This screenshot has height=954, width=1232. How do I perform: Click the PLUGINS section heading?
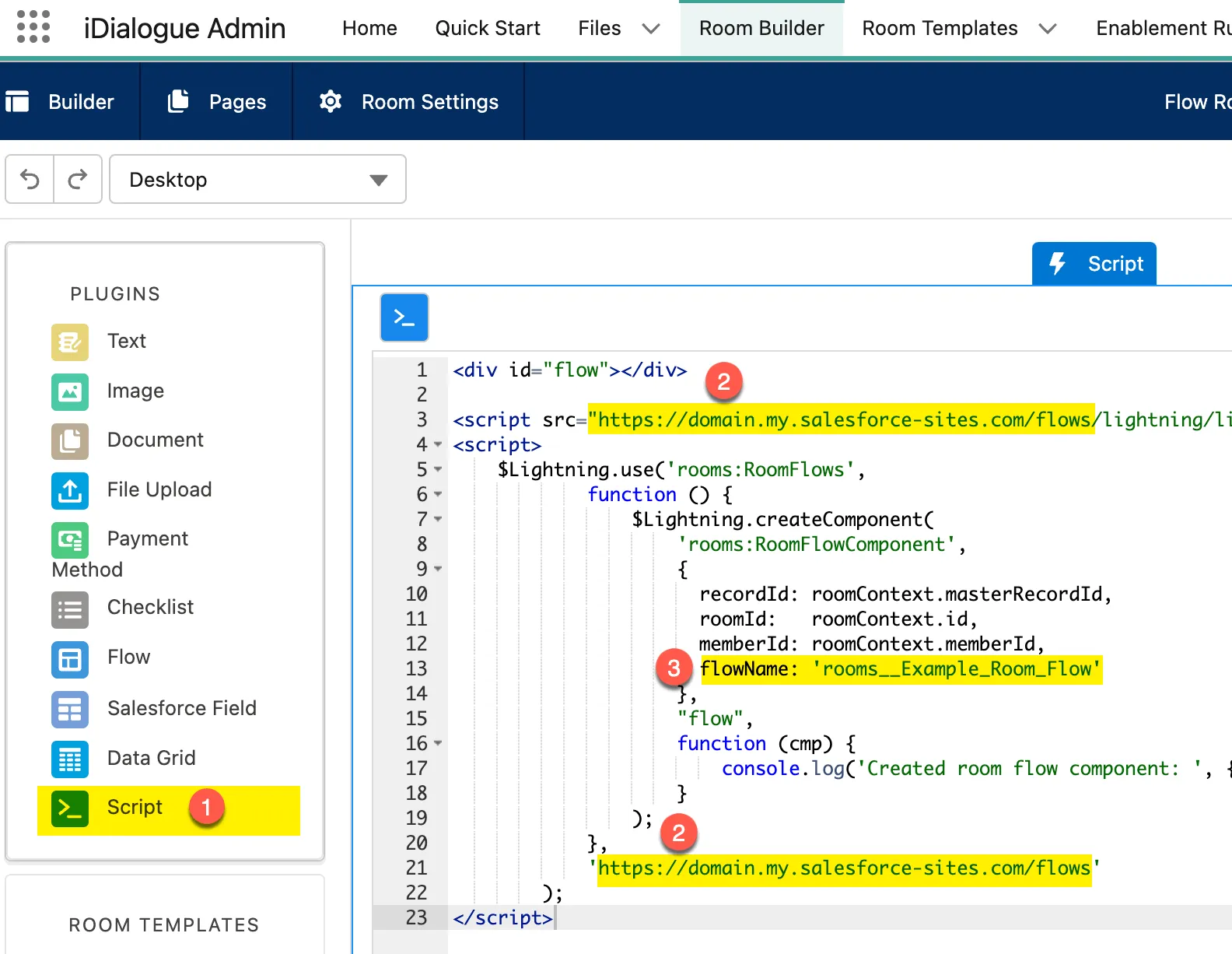point(115,294)
